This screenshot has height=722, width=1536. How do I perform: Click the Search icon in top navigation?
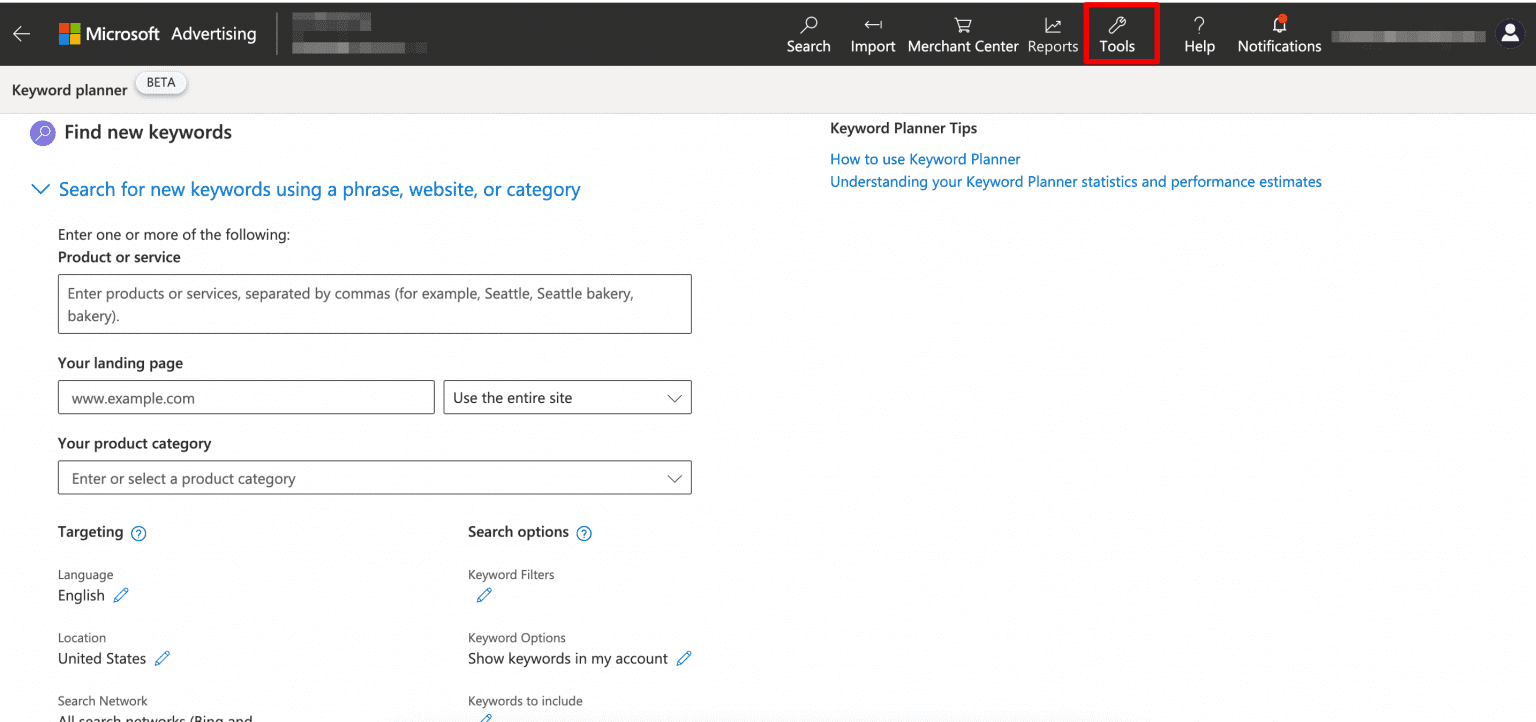pos(808,25)
